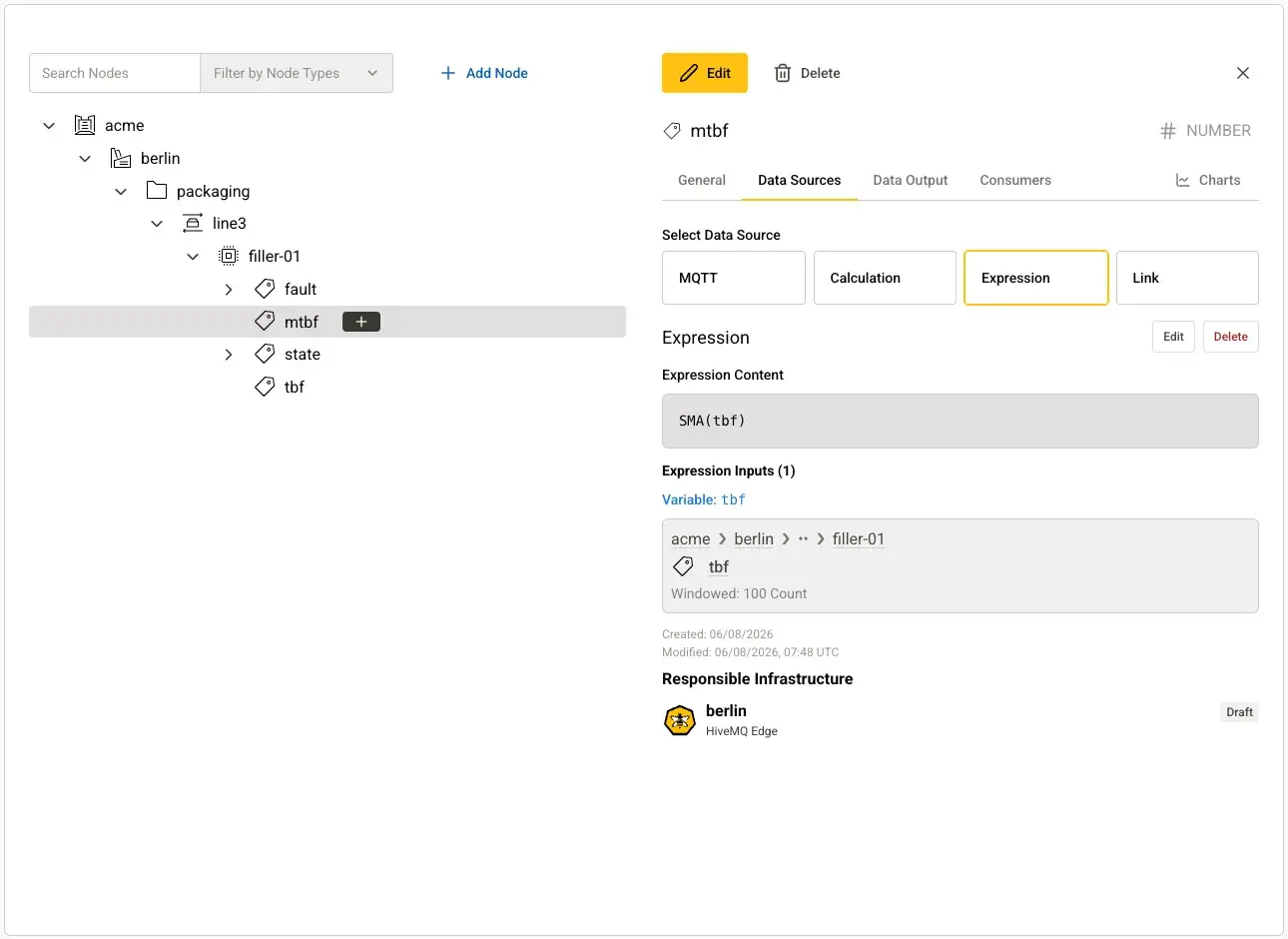Click the acme breadcrumb link
This screenshot has height=939, width=1288.
[691, 538]
